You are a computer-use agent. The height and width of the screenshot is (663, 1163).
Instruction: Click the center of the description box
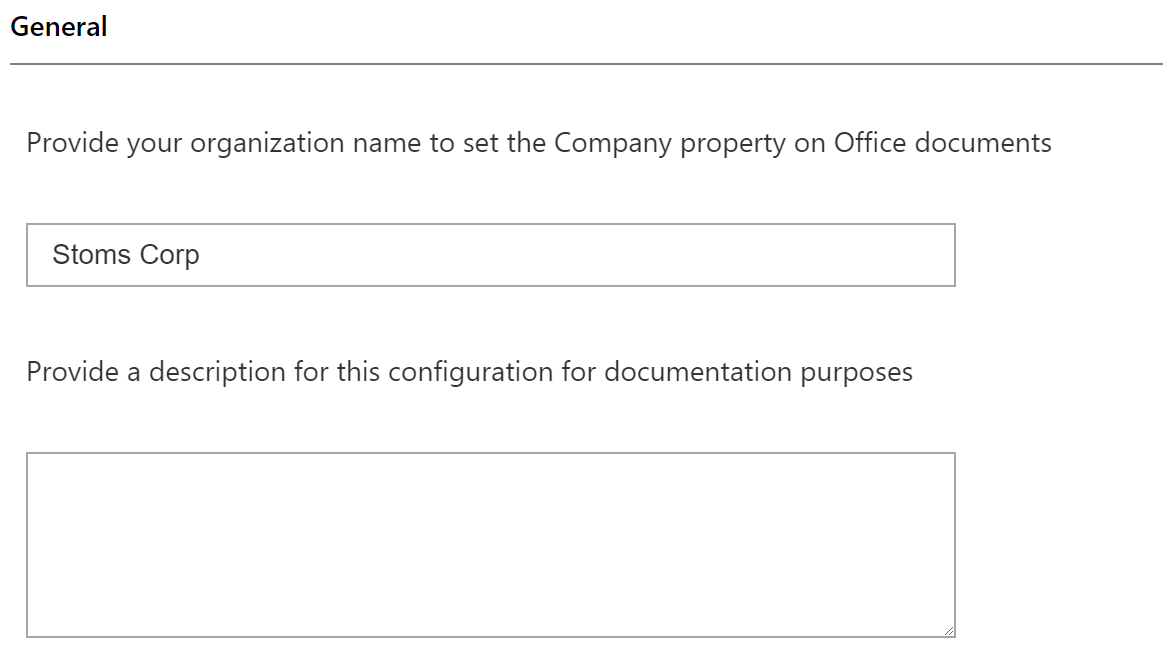pos(490,545)
